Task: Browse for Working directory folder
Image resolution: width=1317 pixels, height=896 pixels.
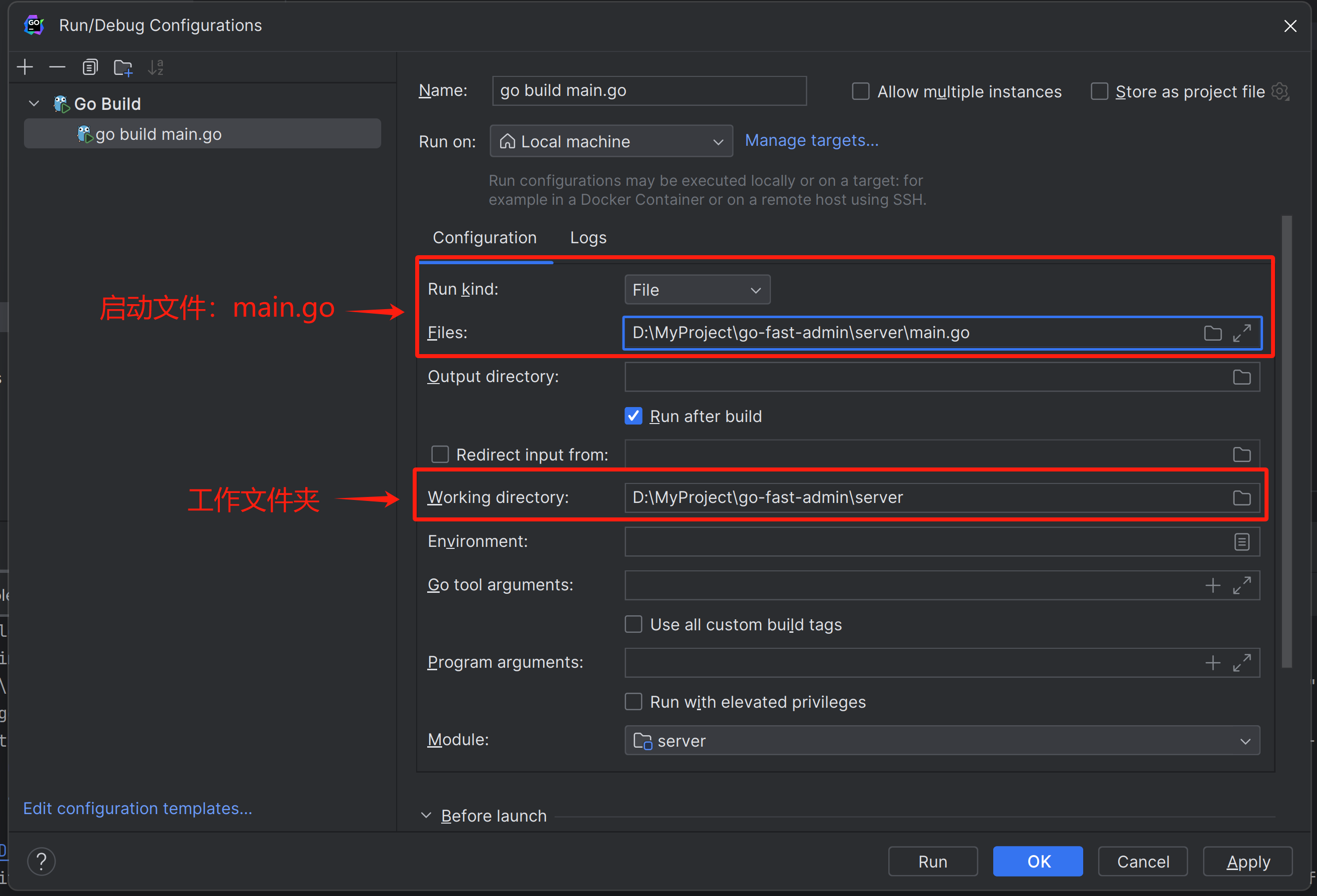Action: (1242, 498)
